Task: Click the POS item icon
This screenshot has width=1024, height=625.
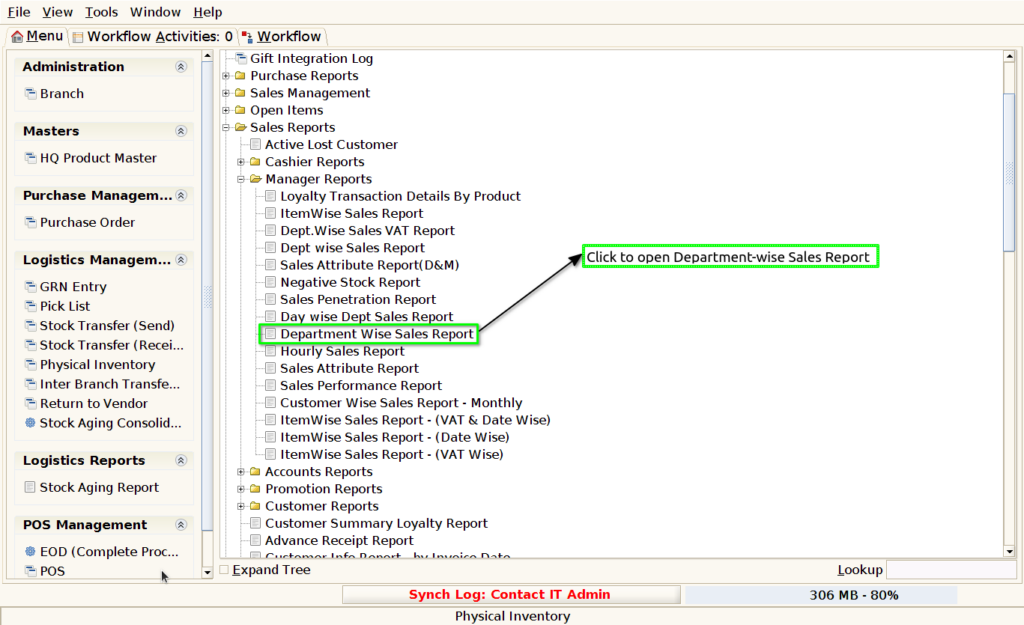Action: [x=30, y=571]
